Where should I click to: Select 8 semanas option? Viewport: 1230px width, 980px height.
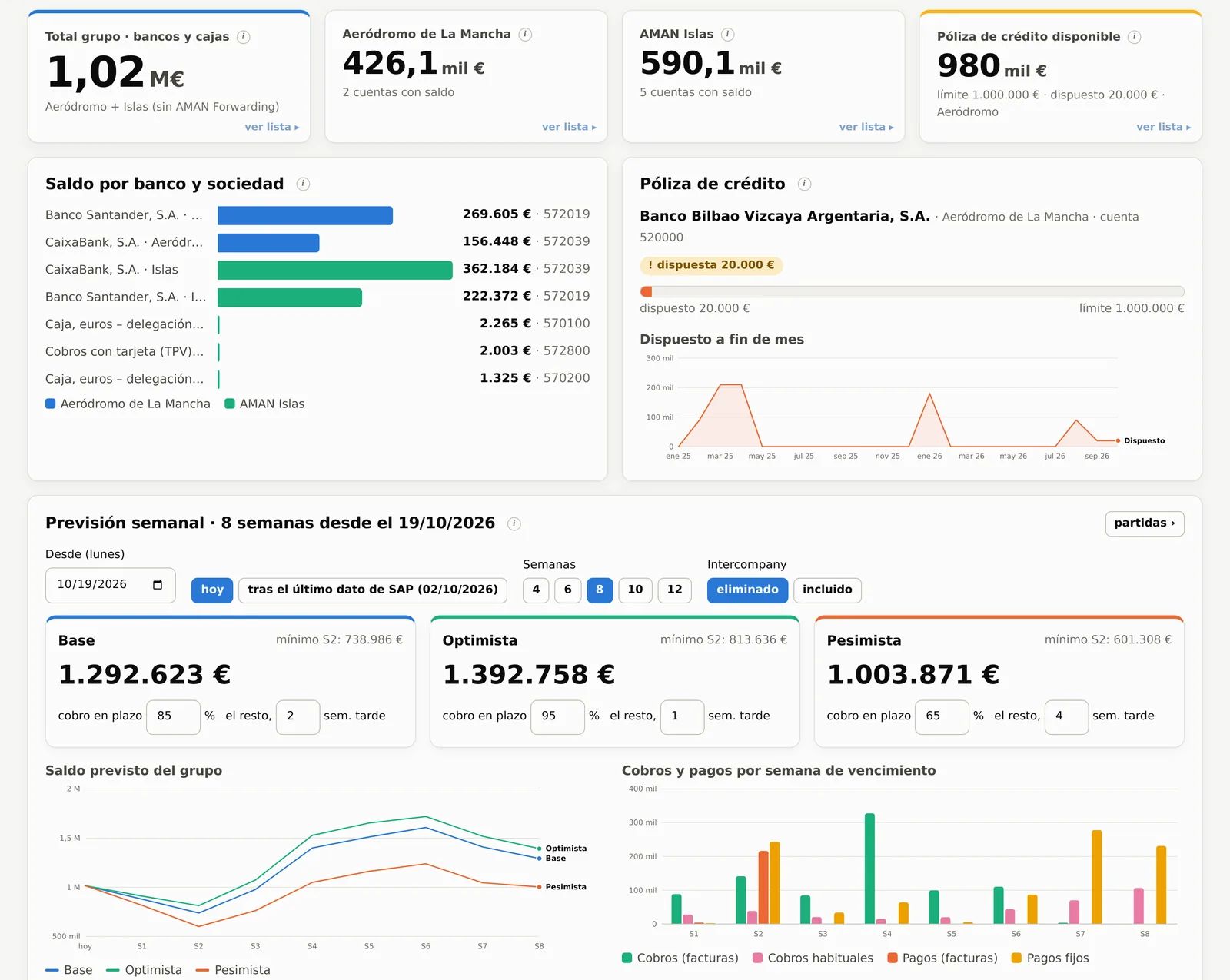[600, 590]
